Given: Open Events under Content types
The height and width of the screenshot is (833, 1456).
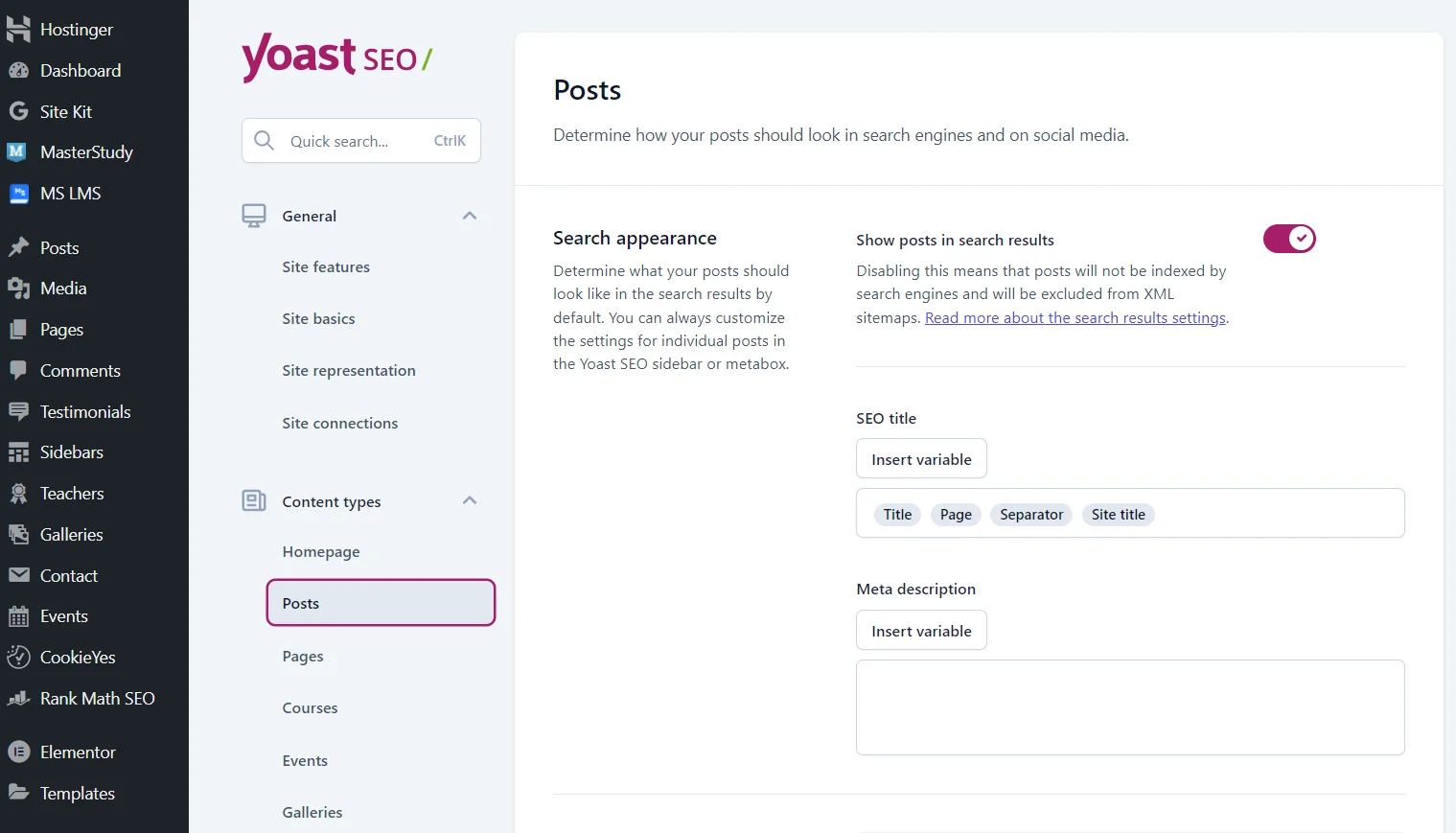Looking at the screenshot, I should (305, 761).
